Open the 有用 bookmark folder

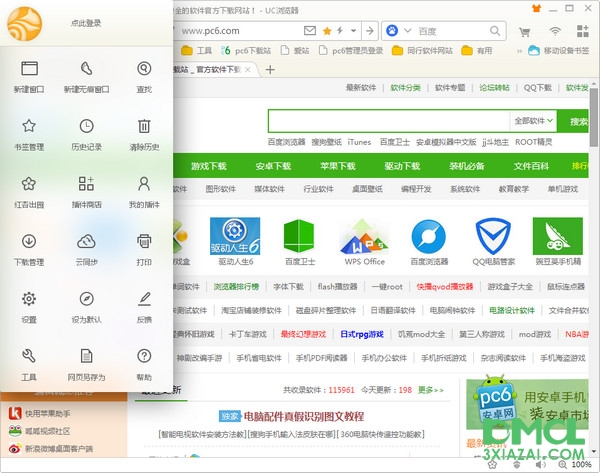(477, 51)
